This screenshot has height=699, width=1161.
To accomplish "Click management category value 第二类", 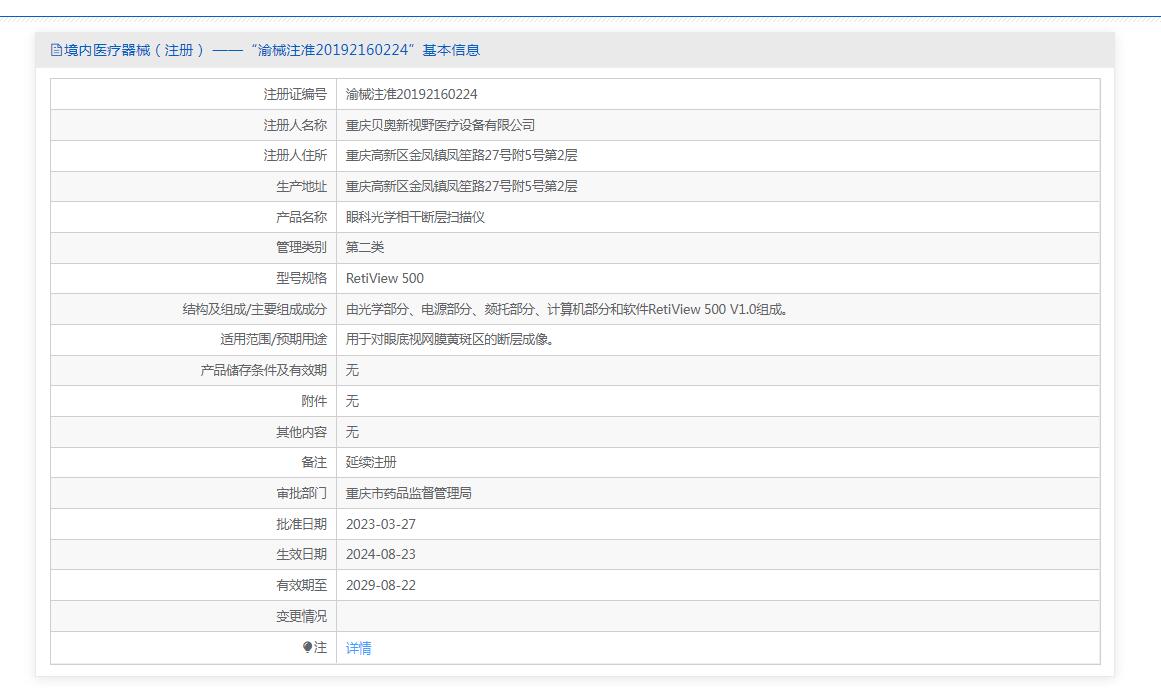I will pos(365,247).
